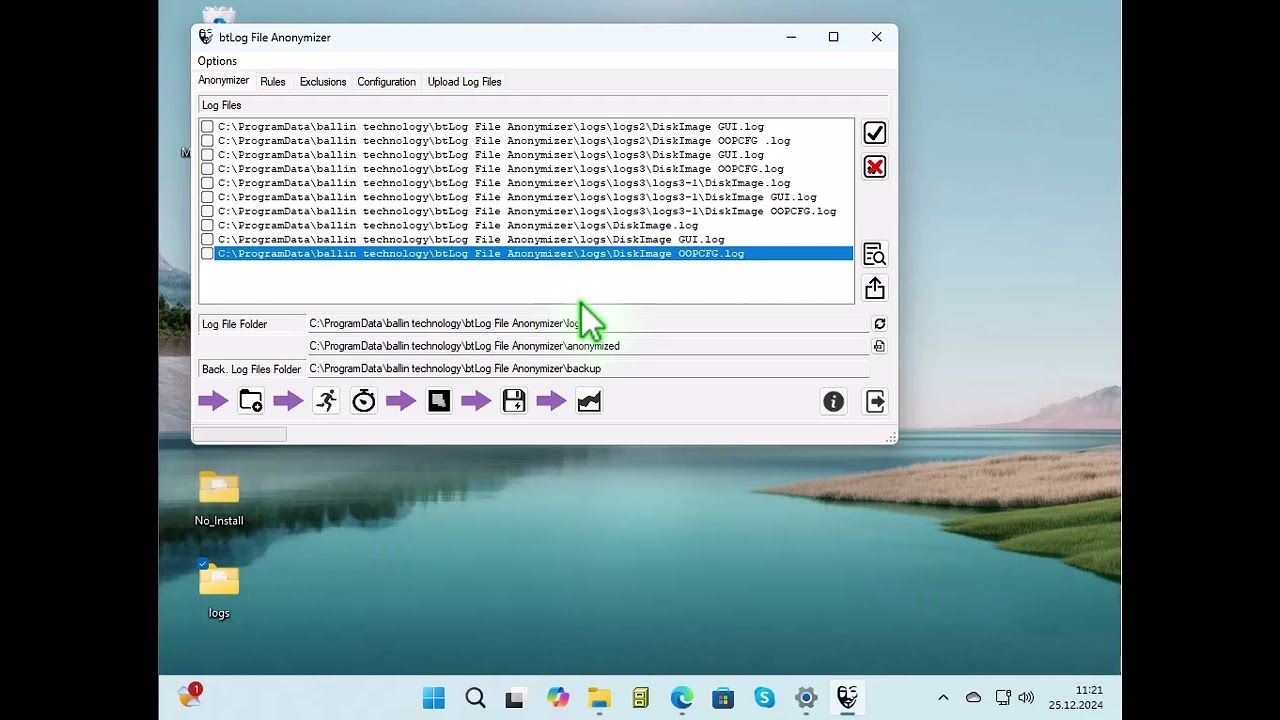Click the floppy disk save icon
Viewport: 1280px width, 720px height.
514,401
